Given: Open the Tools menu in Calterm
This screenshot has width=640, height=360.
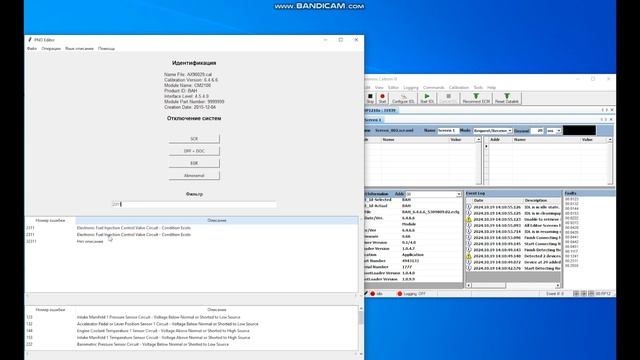Looking at the screenshot, I should (478, 87).
